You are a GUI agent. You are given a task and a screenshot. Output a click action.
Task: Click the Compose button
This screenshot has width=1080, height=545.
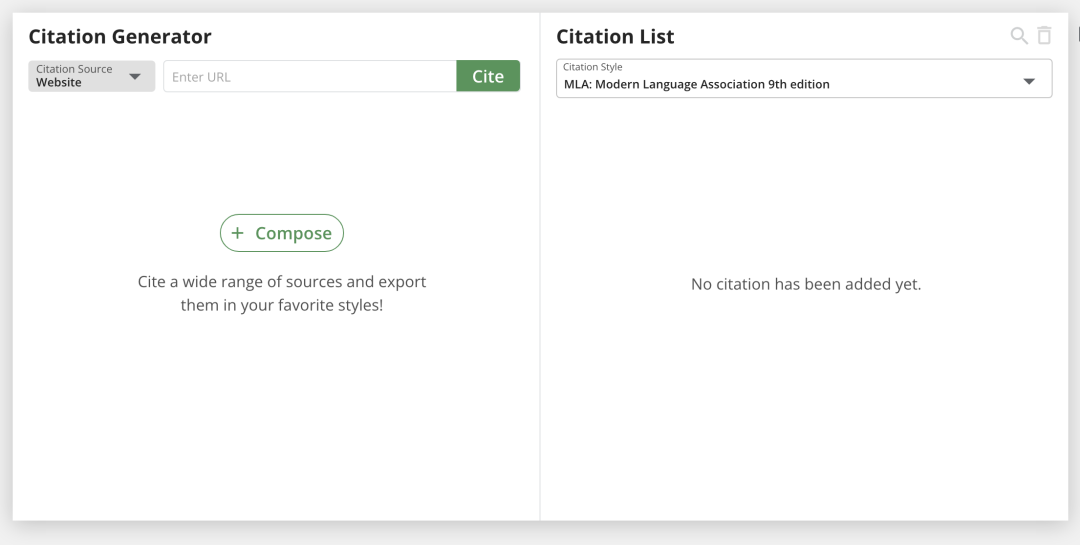(282, 233)
